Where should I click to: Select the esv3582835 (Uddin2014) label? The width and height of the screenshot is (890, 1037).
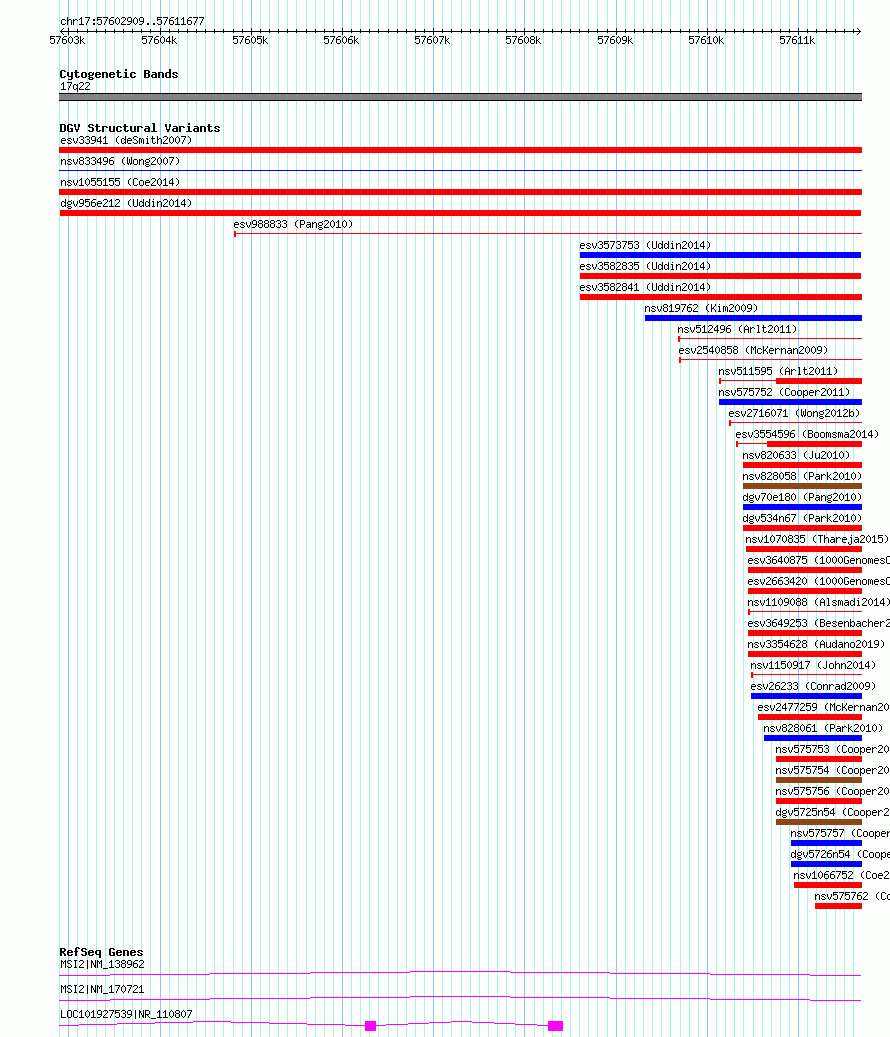click(x=645, y=267)
